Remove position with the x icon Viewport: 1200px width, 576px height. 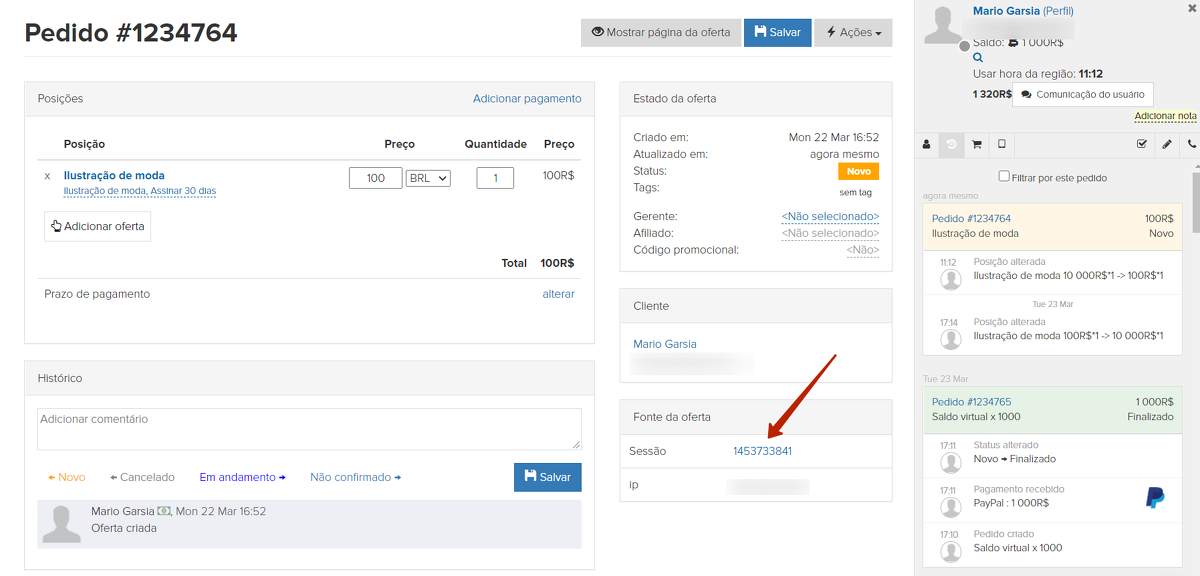tap(47, 176)
